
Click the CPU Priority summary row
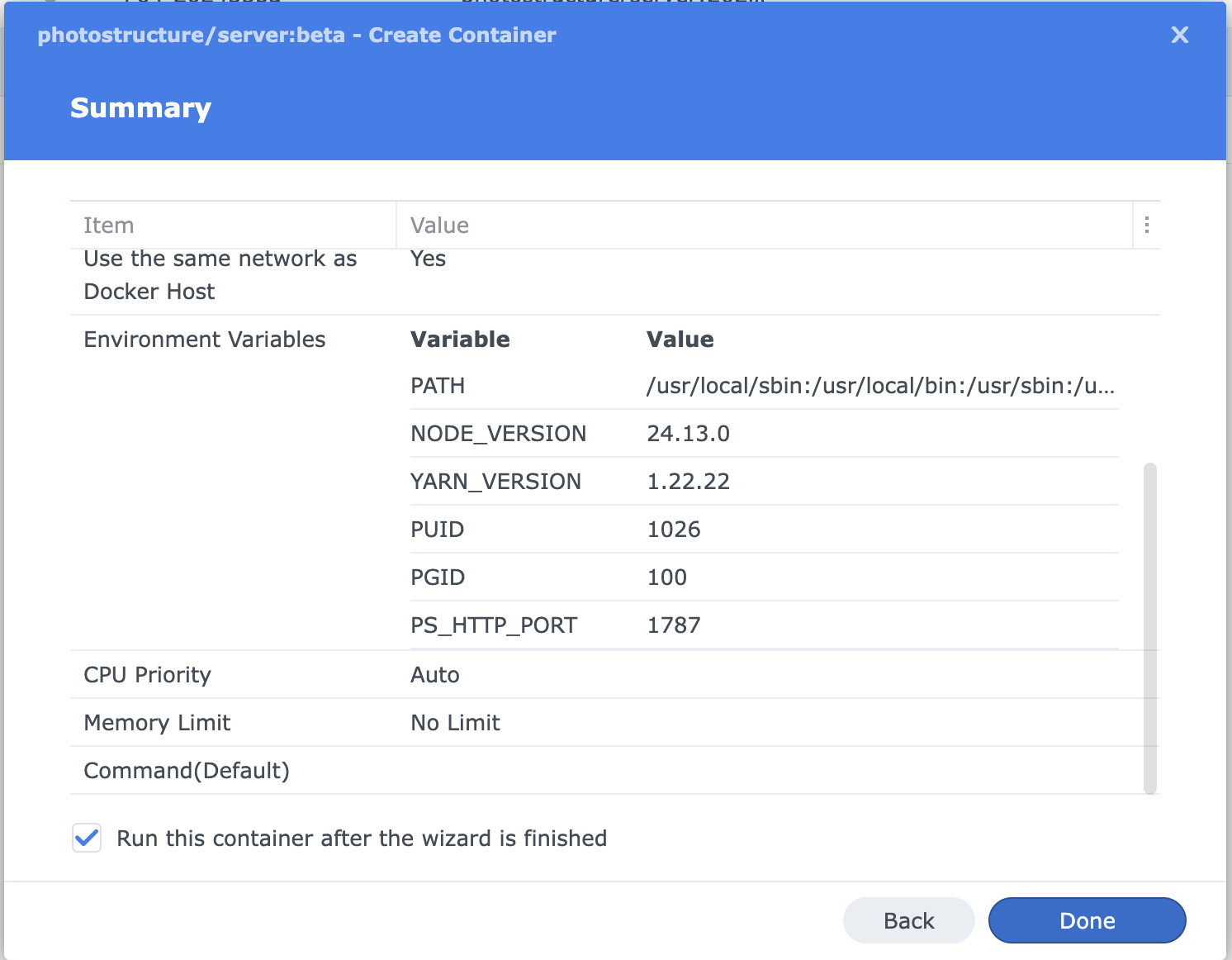[147, 674]
